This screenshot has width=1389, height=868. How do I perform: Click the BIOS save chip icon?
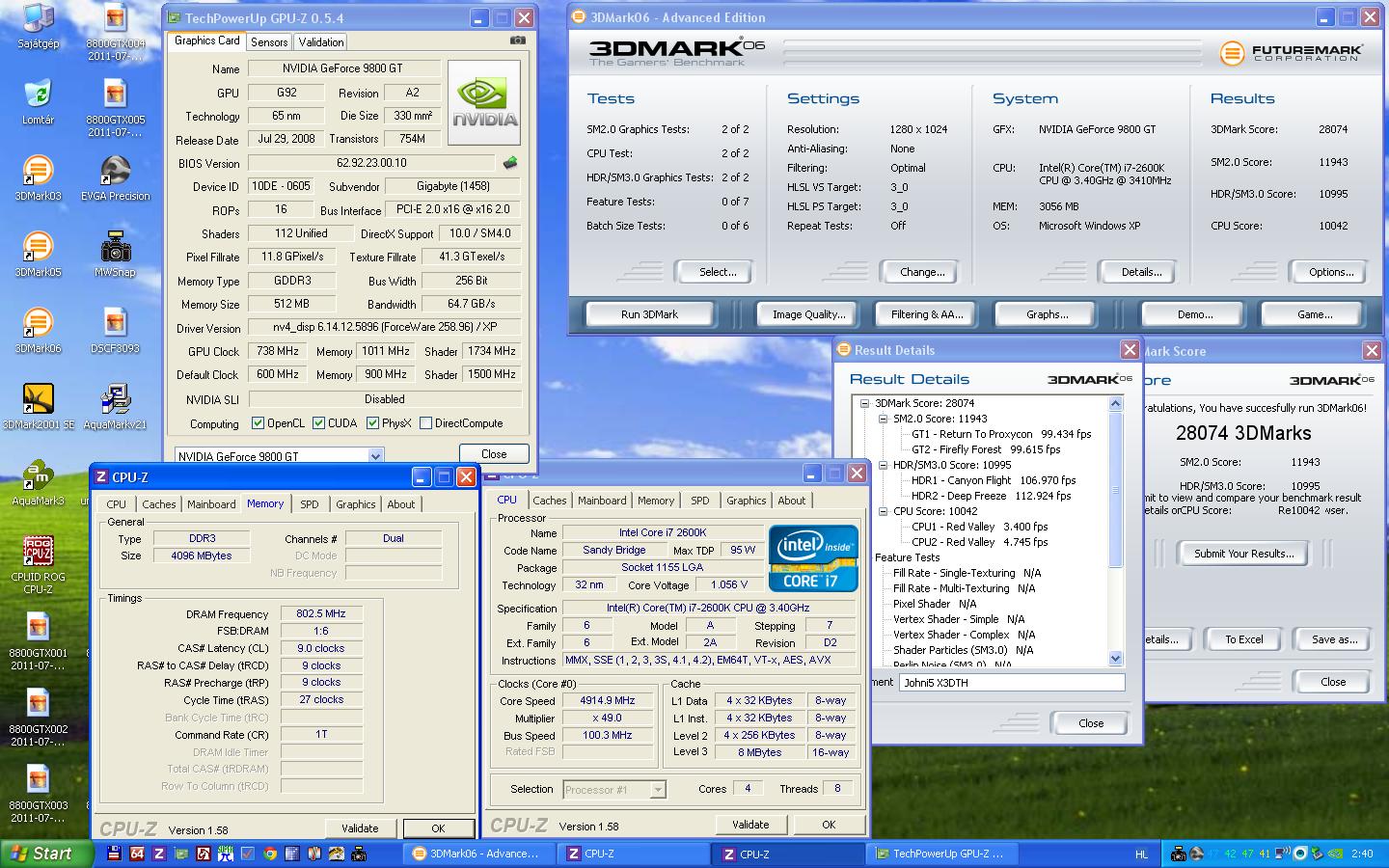pyautogui.click(x=510, y=163)
